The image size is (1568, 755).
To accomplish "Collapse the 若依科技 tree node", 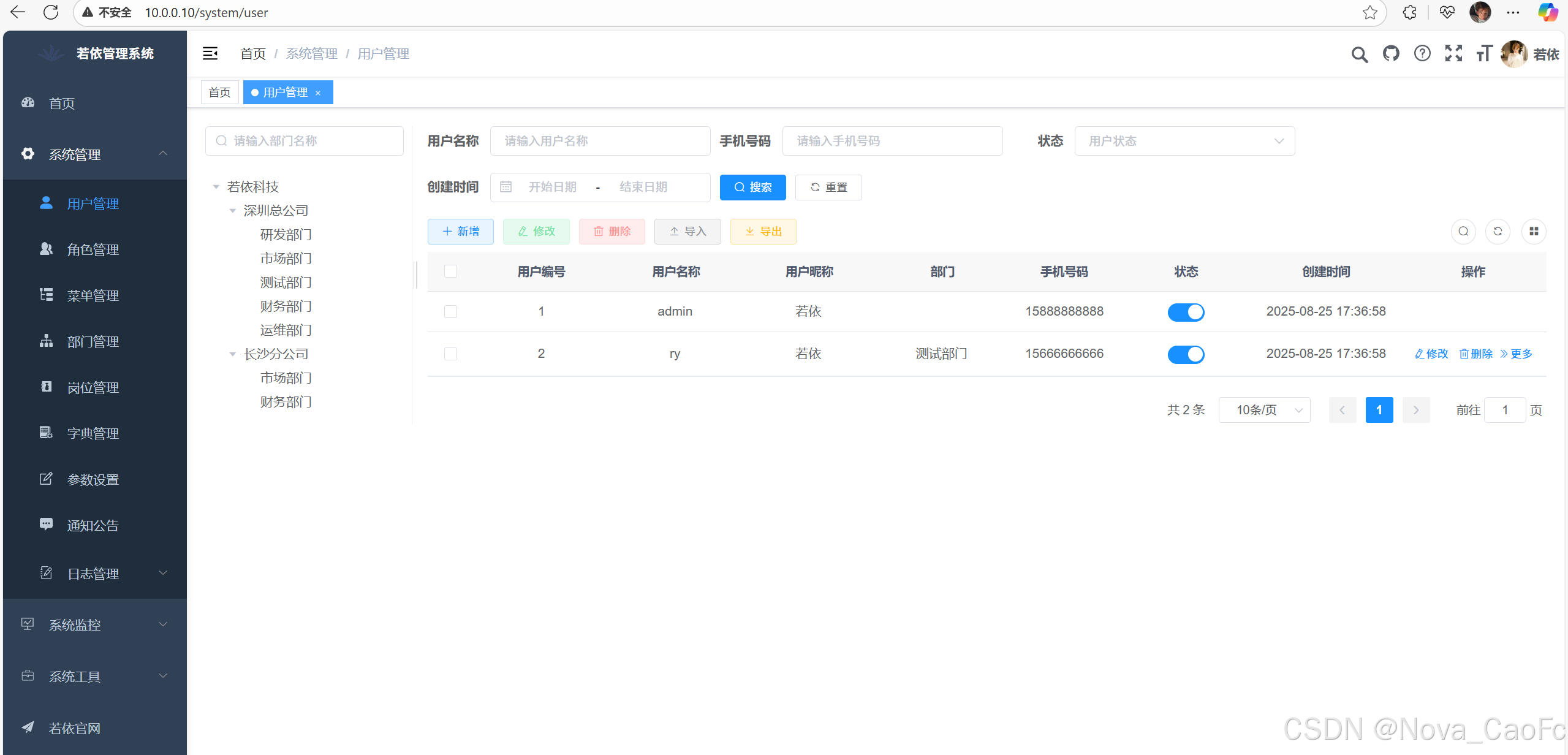I will coord(216,187).
